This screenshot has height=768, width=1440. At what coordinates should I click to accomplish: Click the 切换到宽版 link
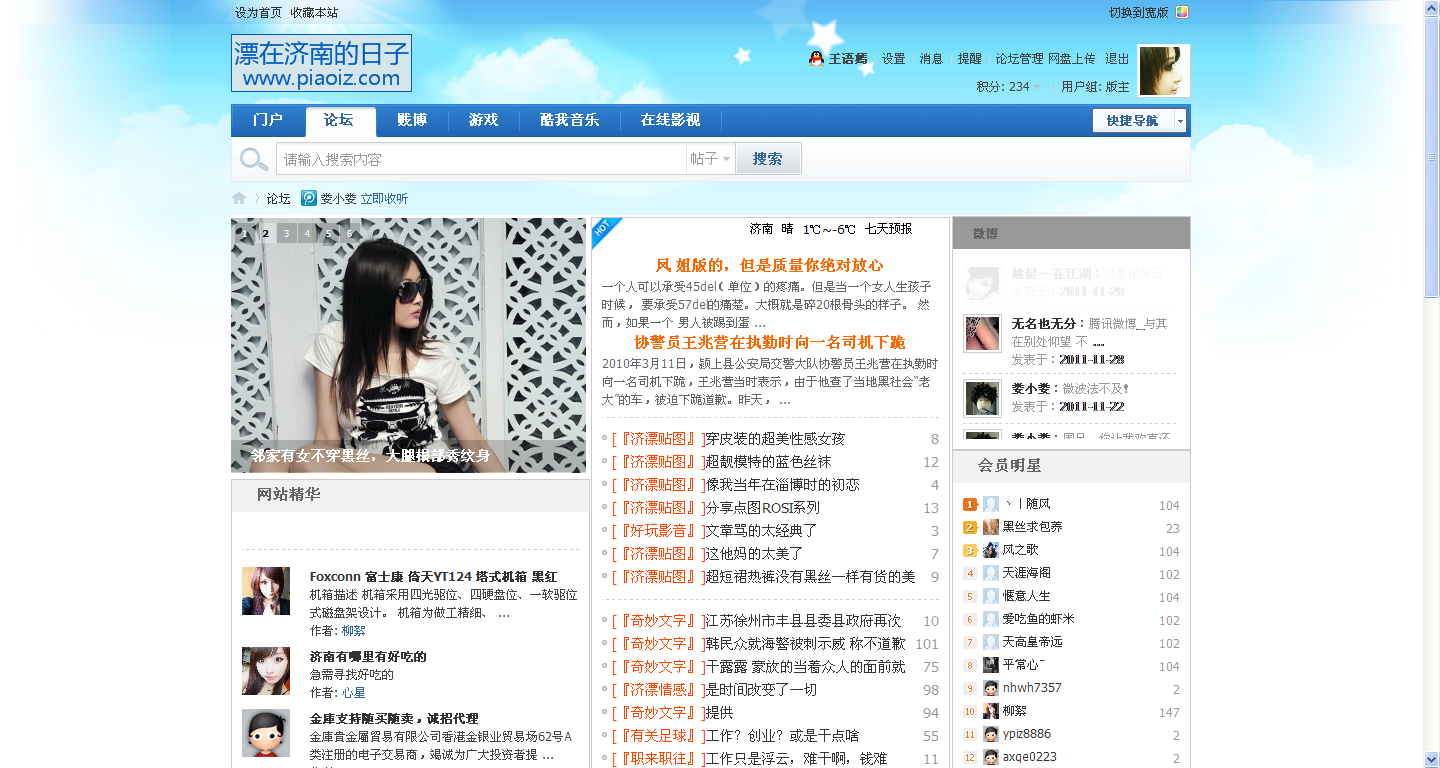(1139, 13)
